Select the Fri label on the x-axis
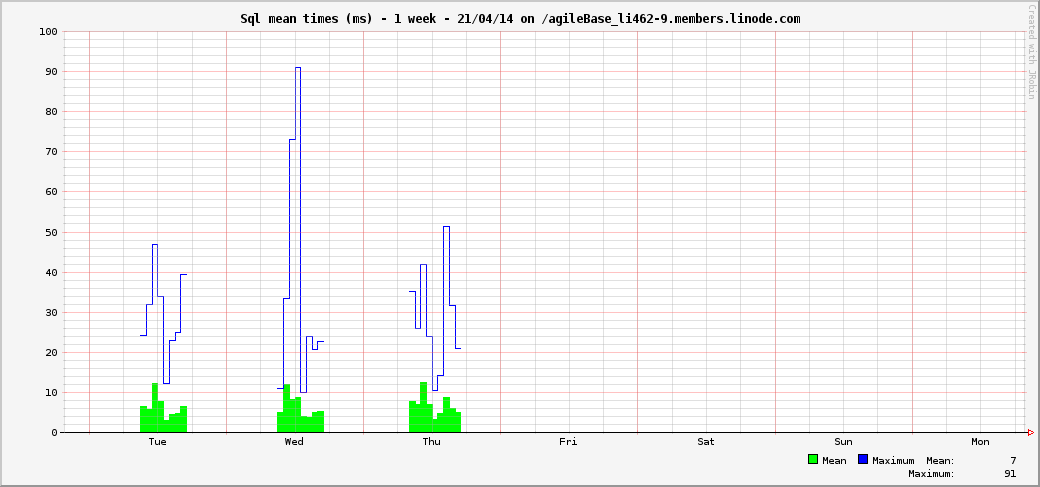The height and width of the screenshot is (487, 1040). [568, 441]
